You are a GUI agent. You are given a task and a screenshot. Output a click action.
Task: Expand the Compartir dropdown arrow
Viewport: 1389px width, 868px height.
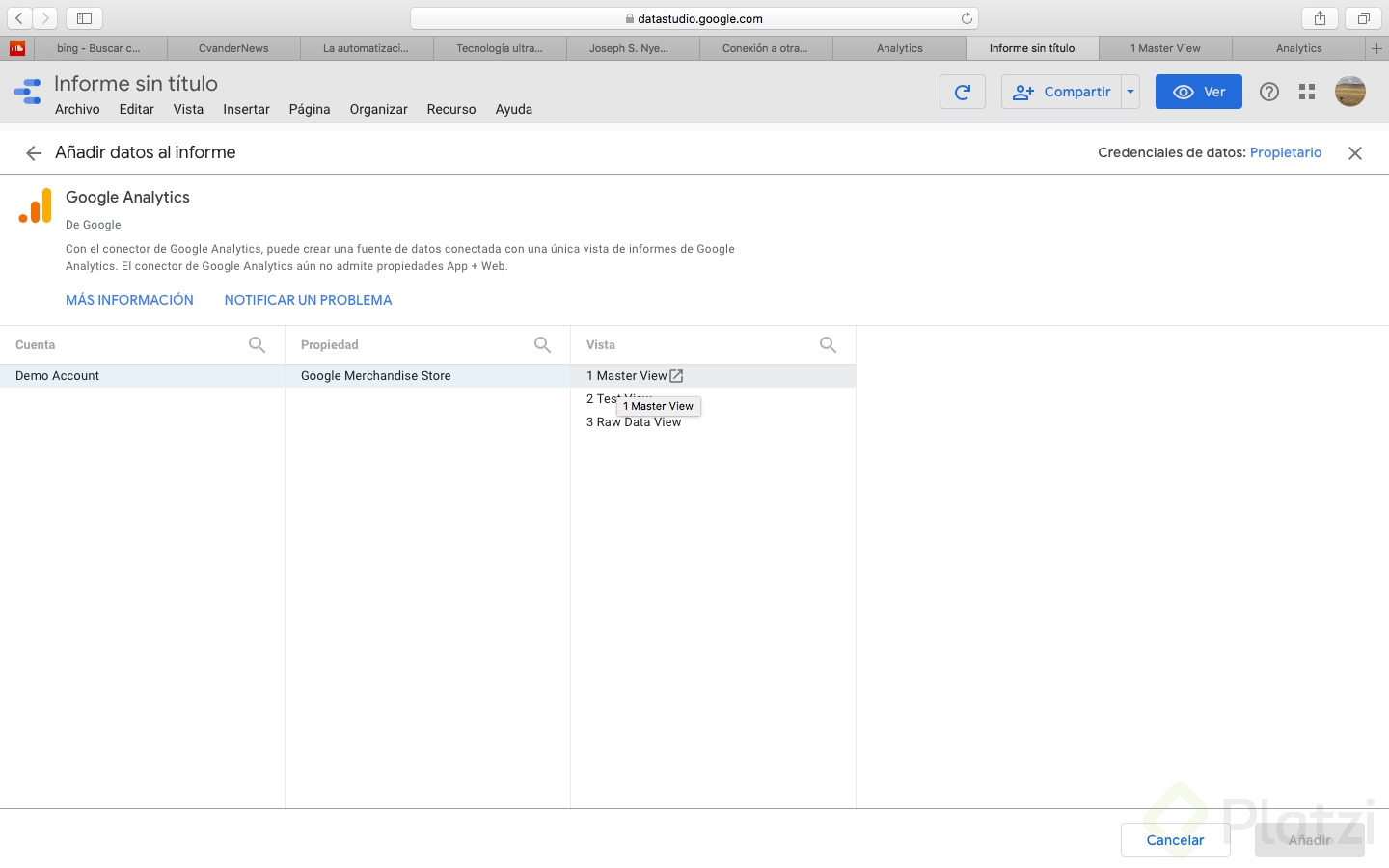(x=1130, y=93)
